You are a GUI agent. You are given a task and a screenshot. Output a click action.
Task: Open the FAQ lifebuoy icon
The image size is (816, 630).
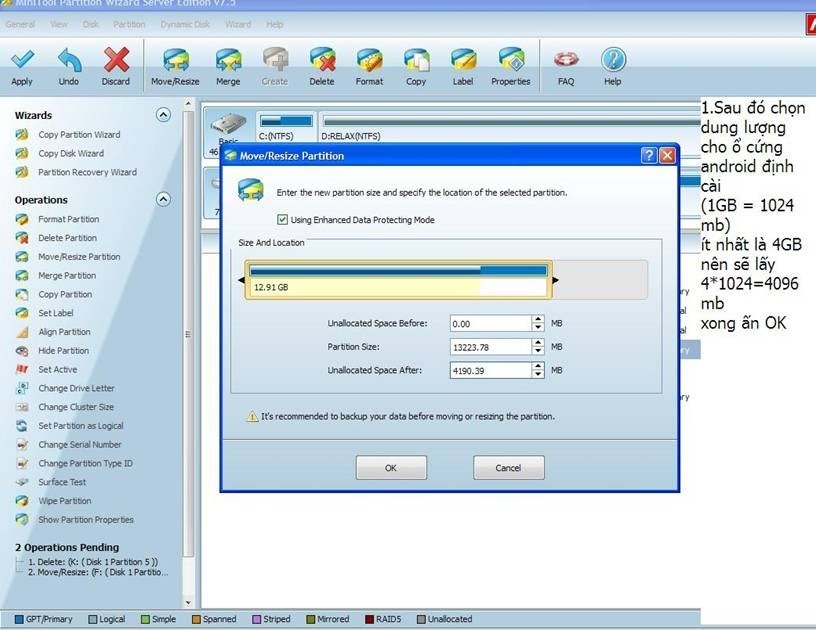pos(566,60)
